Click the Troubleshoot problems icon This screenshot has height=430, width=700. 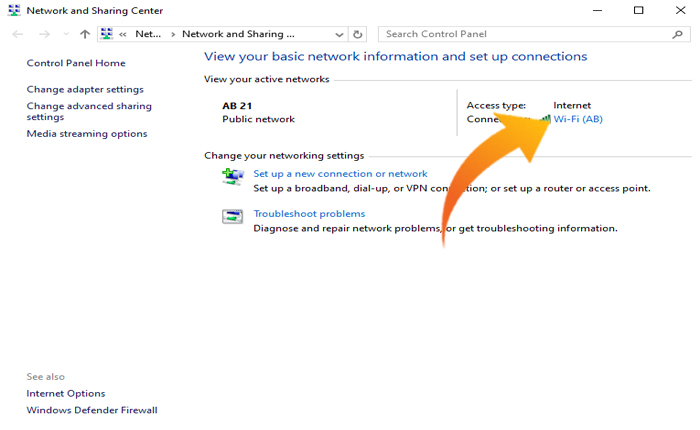point(232,217)
